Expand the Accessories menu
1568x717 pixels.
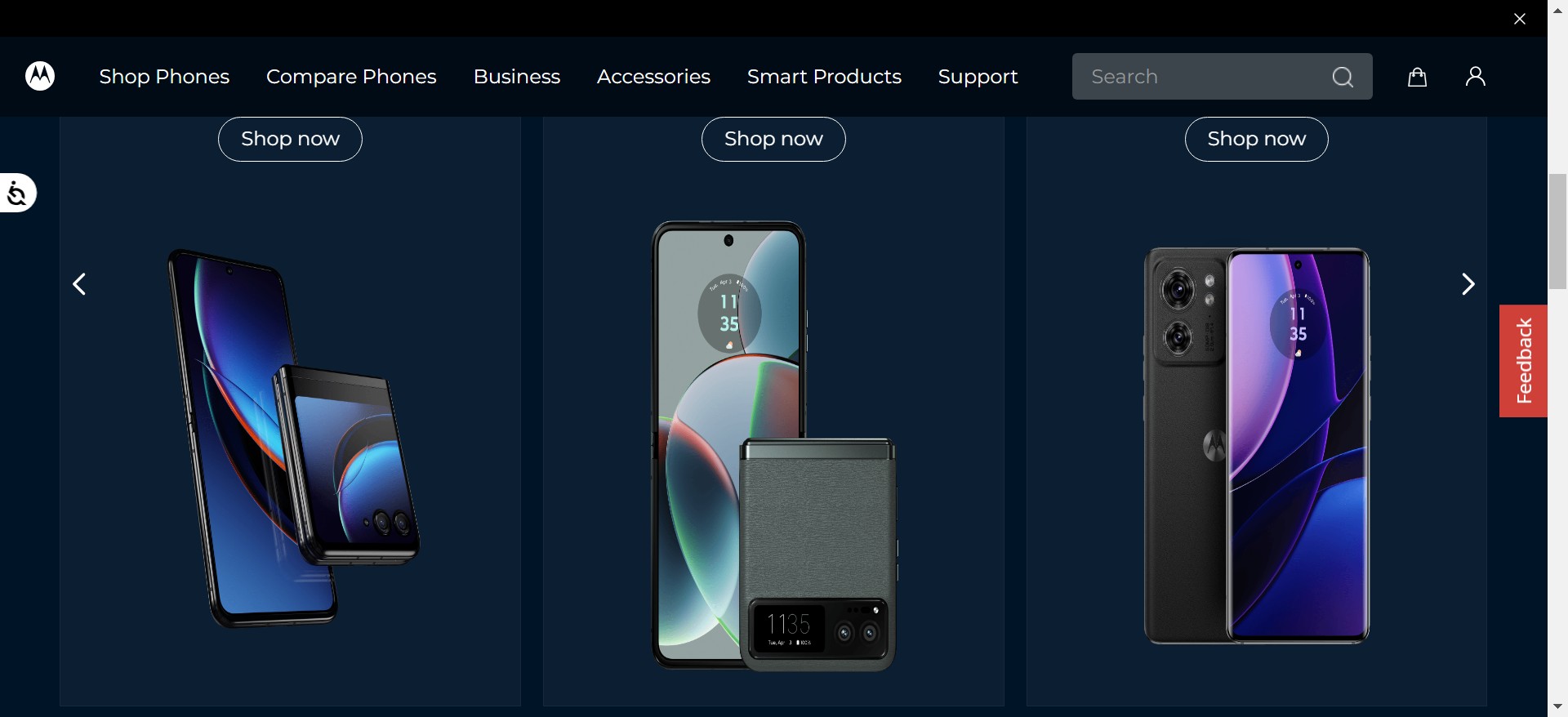tap(653, 77)
